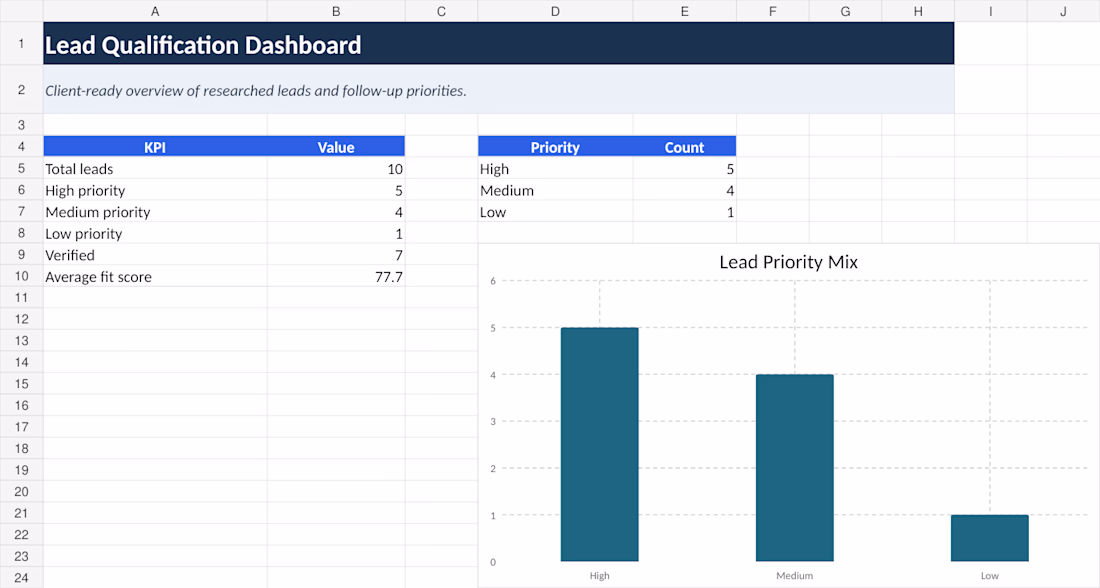Click the Lead Priority Mix chart title
The width and height of the screenshot is (1100, 588).
789,262
